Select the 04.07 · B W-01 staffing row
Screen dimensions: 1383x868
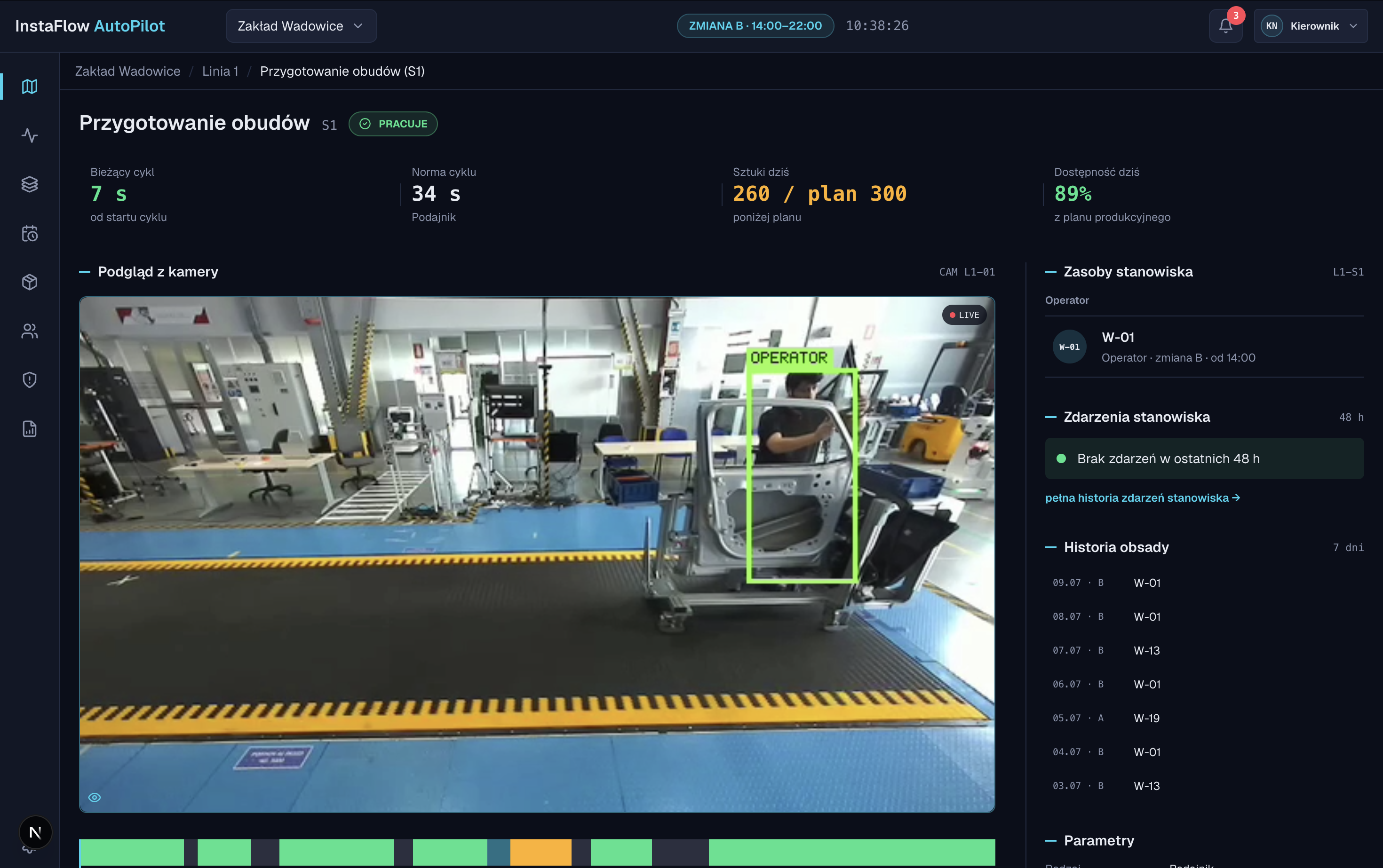click(1204, 752)
